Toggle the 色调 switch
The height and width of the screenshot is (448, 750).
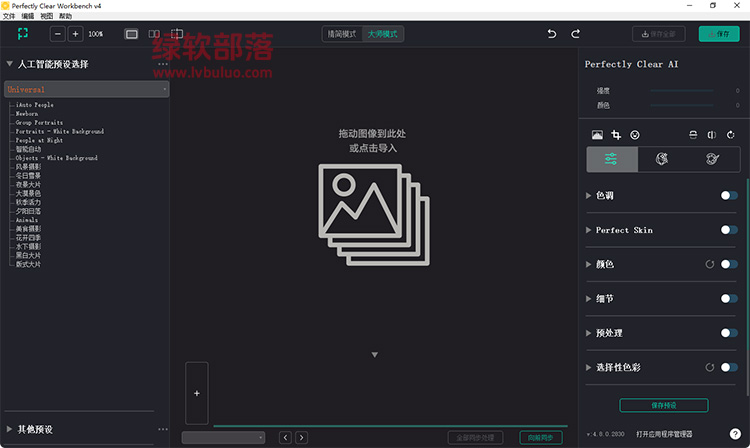pyautogui.click(x=729, y=196)
